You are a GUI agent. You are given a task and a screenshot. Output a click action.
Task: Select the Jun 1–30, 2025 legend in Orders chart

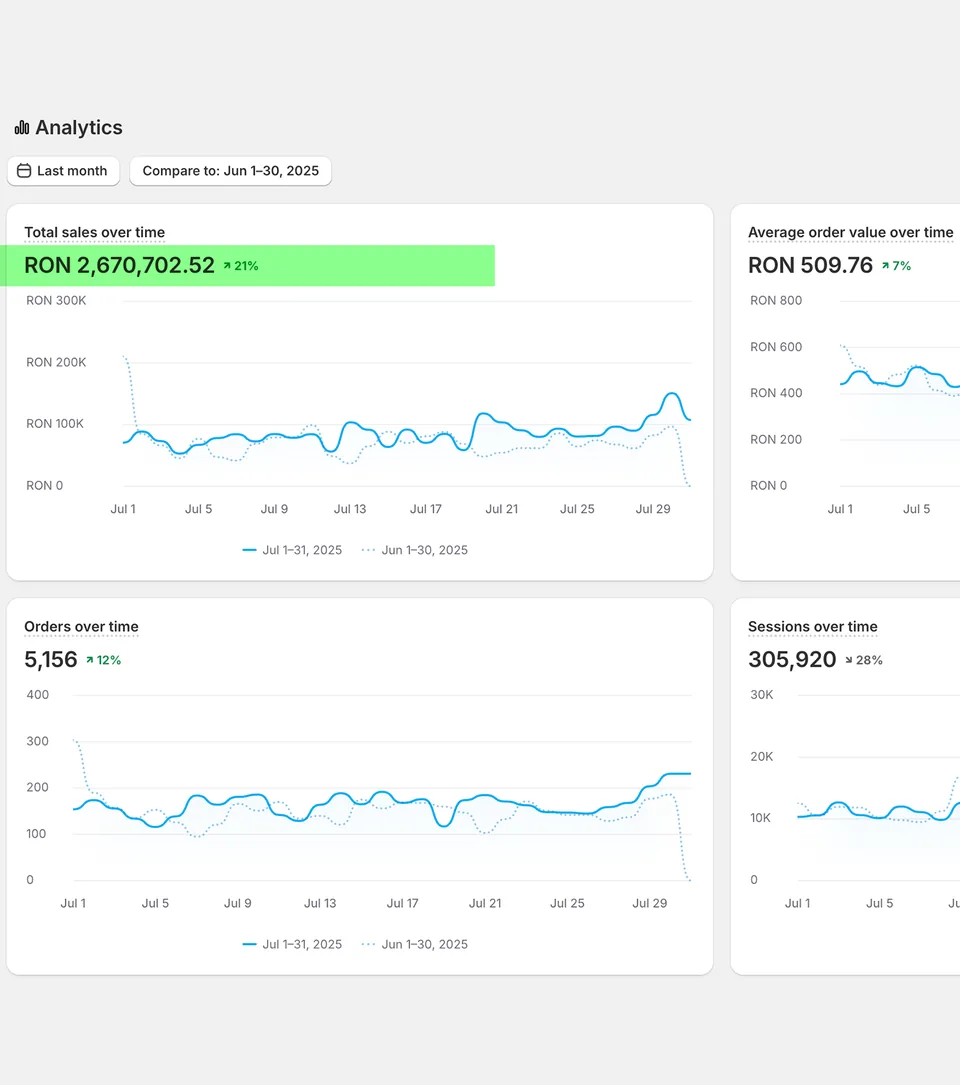pyautogui.click(x=415, y=945)
